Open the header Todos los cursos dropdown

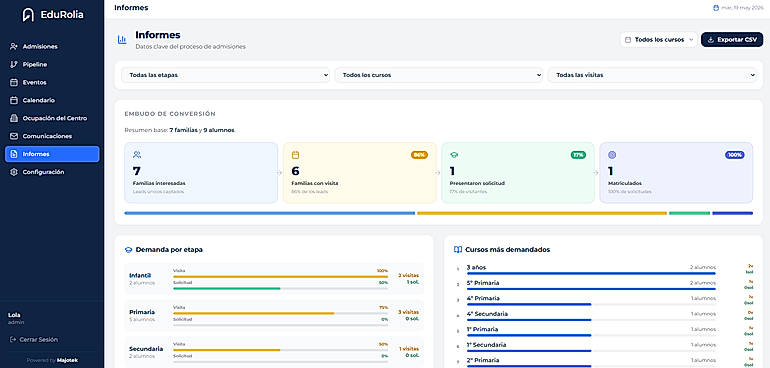[659, 39]
